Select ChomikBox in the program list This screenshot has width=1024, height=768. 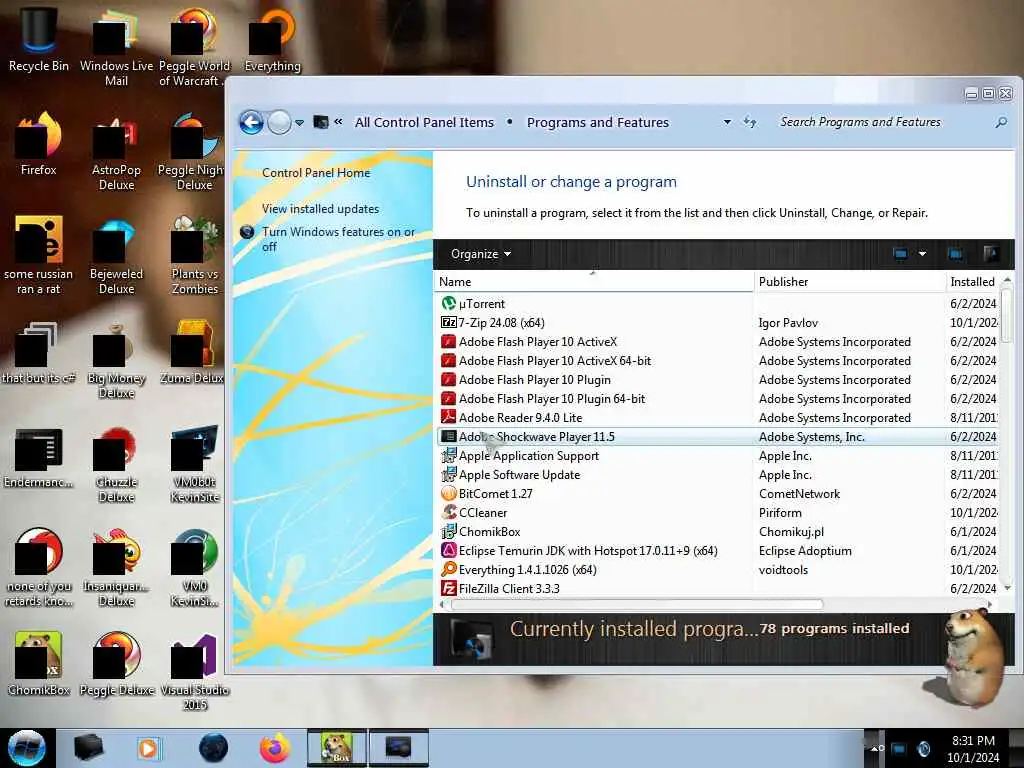pyautogui.click(x=718, y=532)
